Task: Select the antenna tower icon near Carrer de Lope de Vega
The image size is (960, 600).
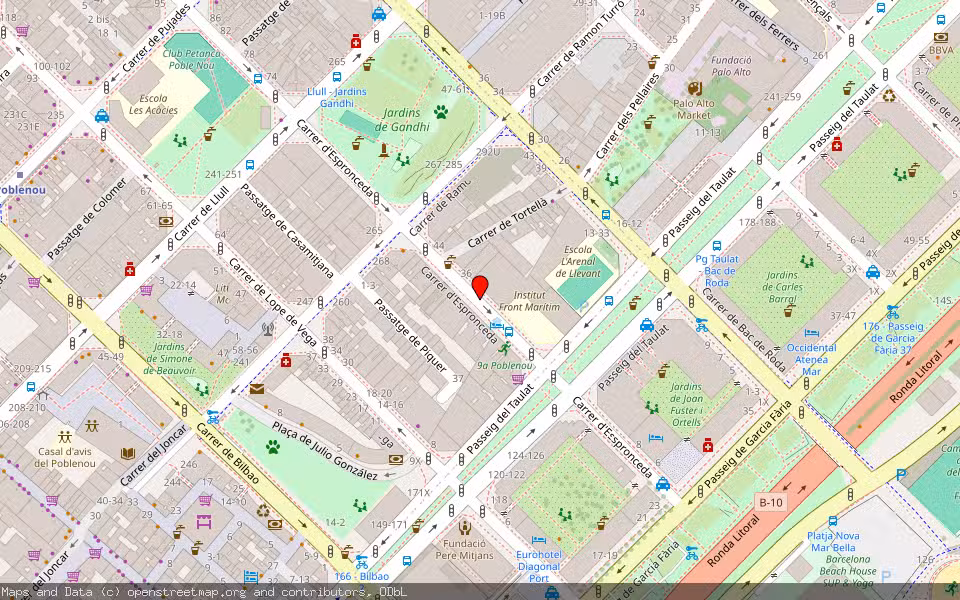Action: click(x=268, y=329)
